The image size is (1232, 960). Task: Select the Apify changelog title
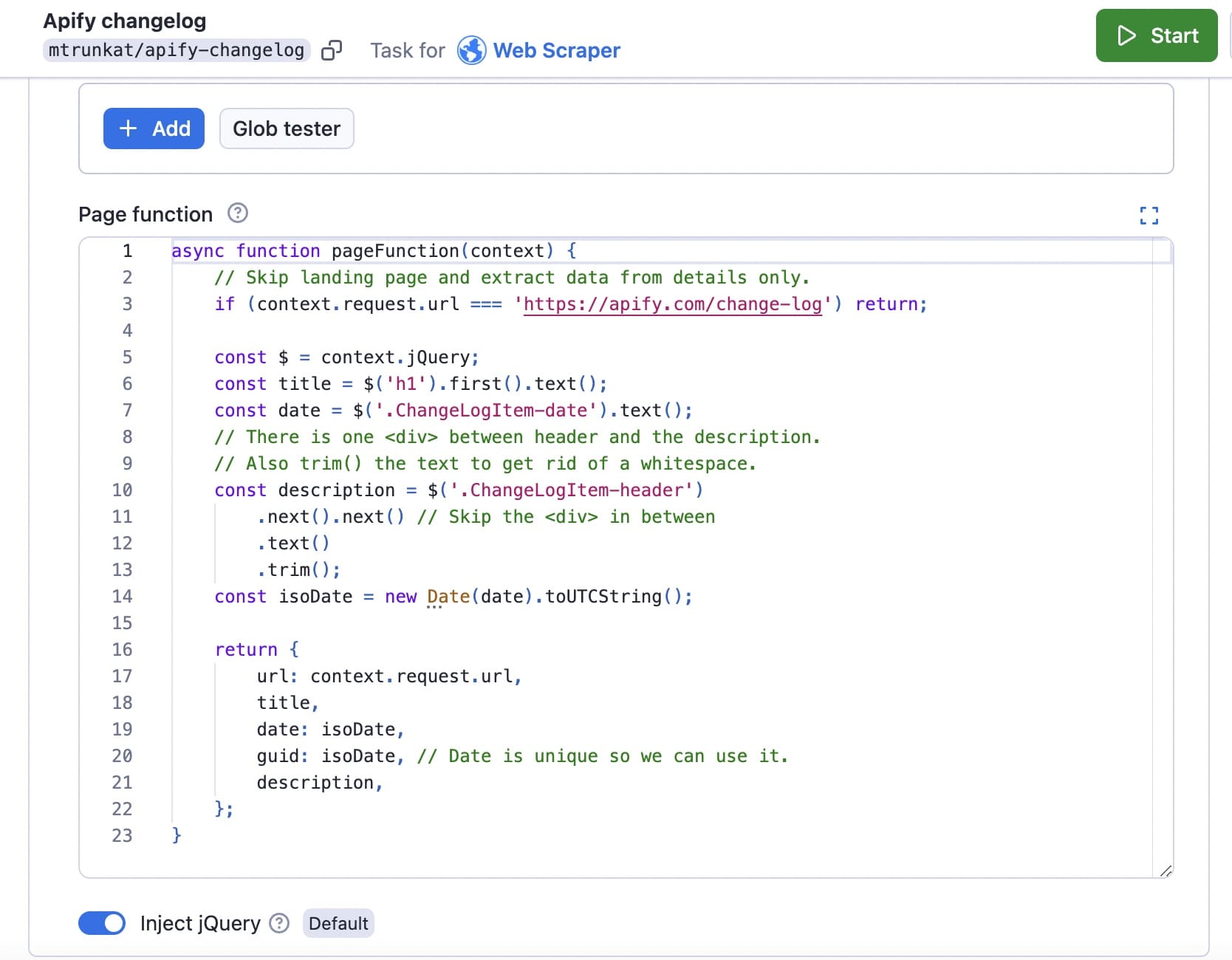coord(125,20)
